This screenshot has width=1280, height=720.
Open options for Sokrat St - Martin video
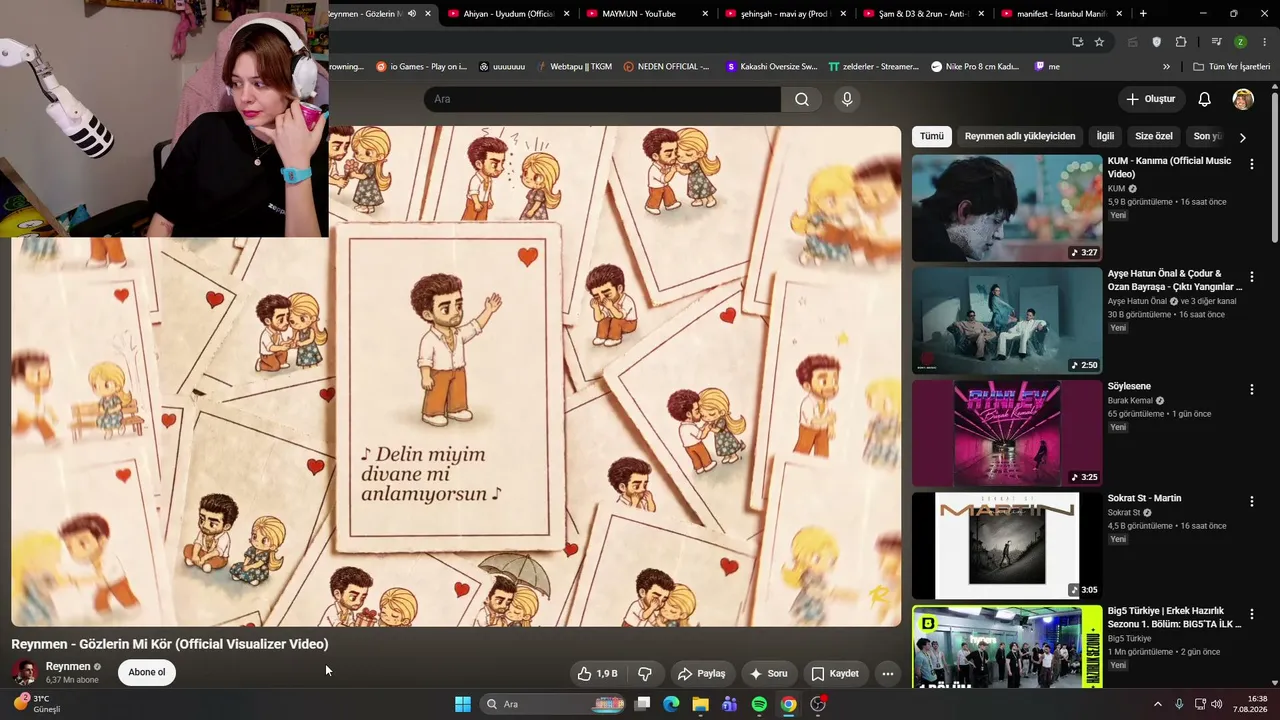(1251, 501)
